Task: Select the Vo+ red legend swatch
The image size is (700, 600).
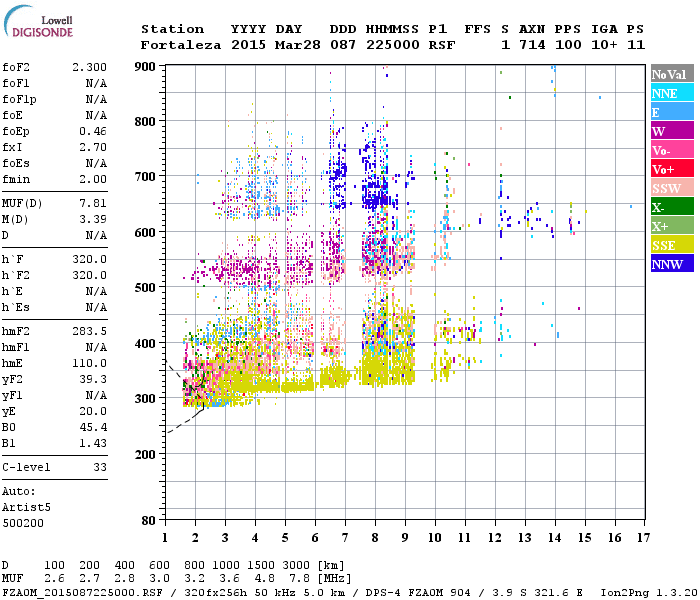Action: click(x=672, y=169)
